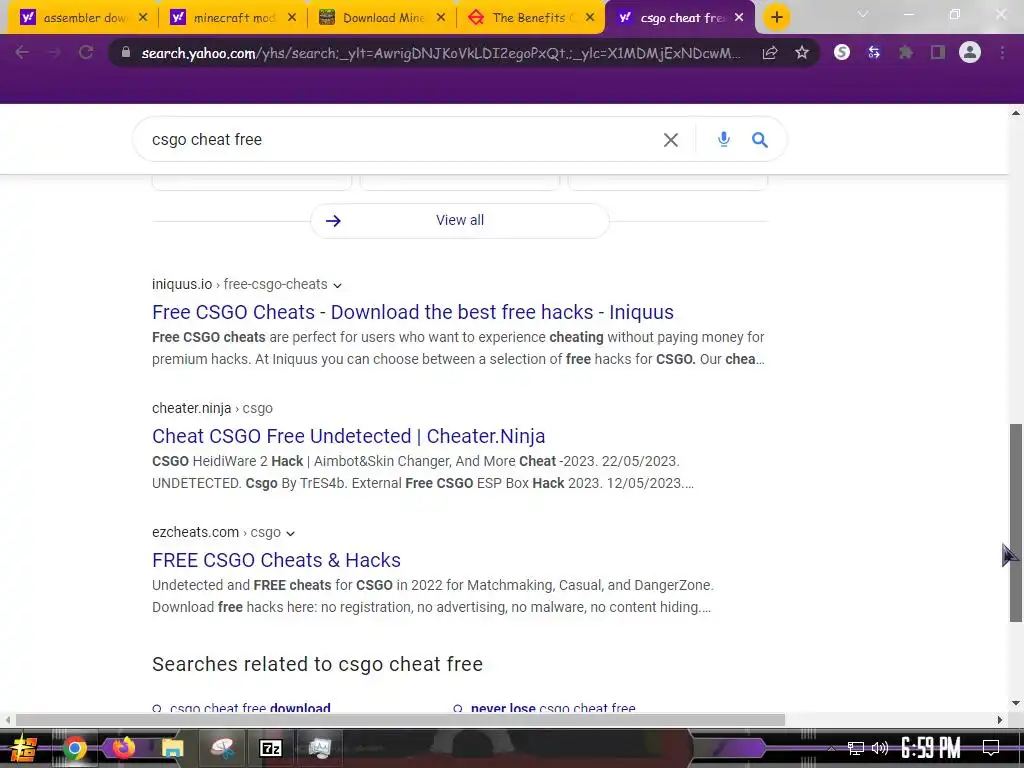Open 'Free CSGO Cheats - Download the best free hacks' link
The height and width of the screenshot is (768, 1024).
[x=413, y=312]
